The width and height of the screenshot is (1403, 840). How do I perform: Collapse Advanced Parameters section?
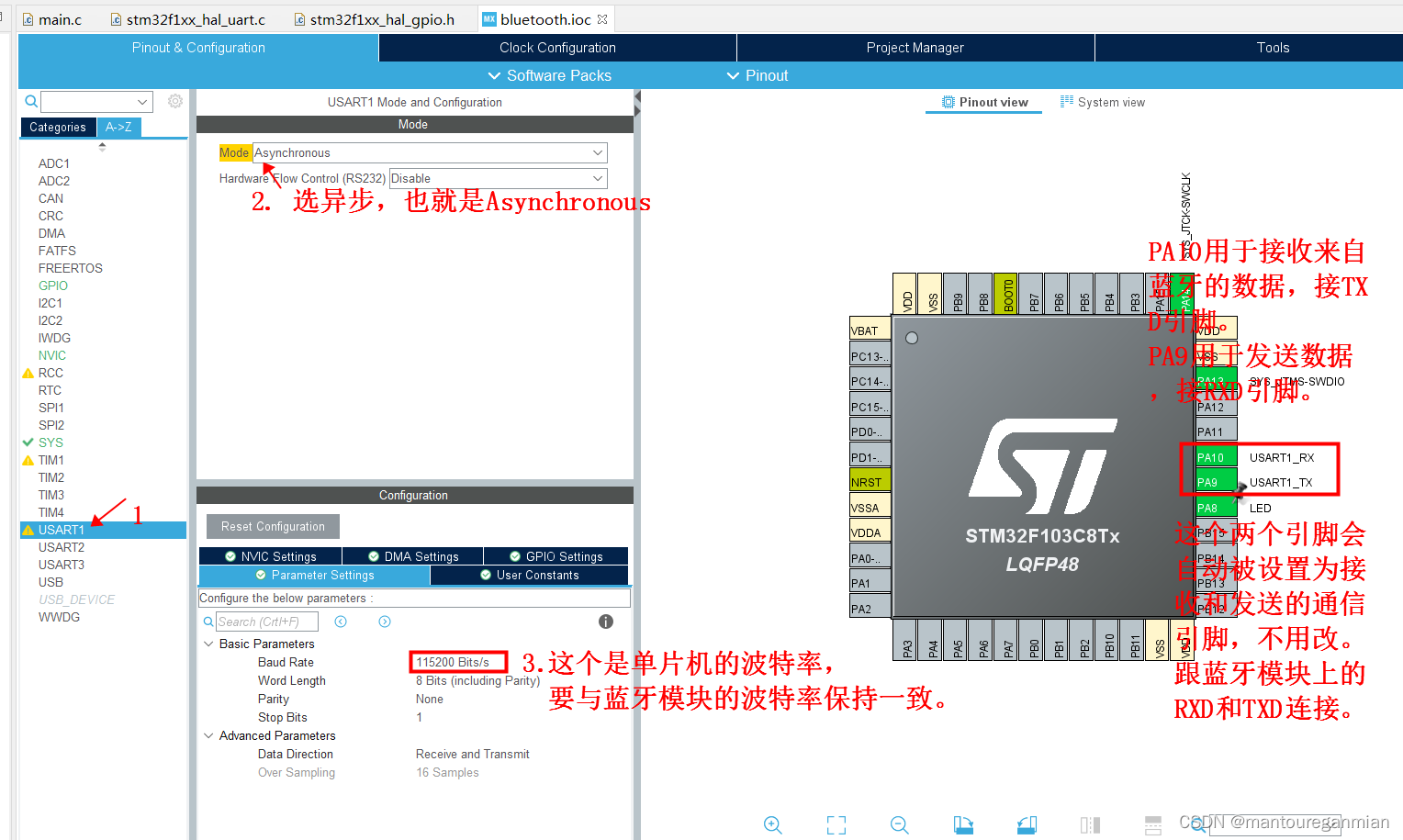coord(208,735)
